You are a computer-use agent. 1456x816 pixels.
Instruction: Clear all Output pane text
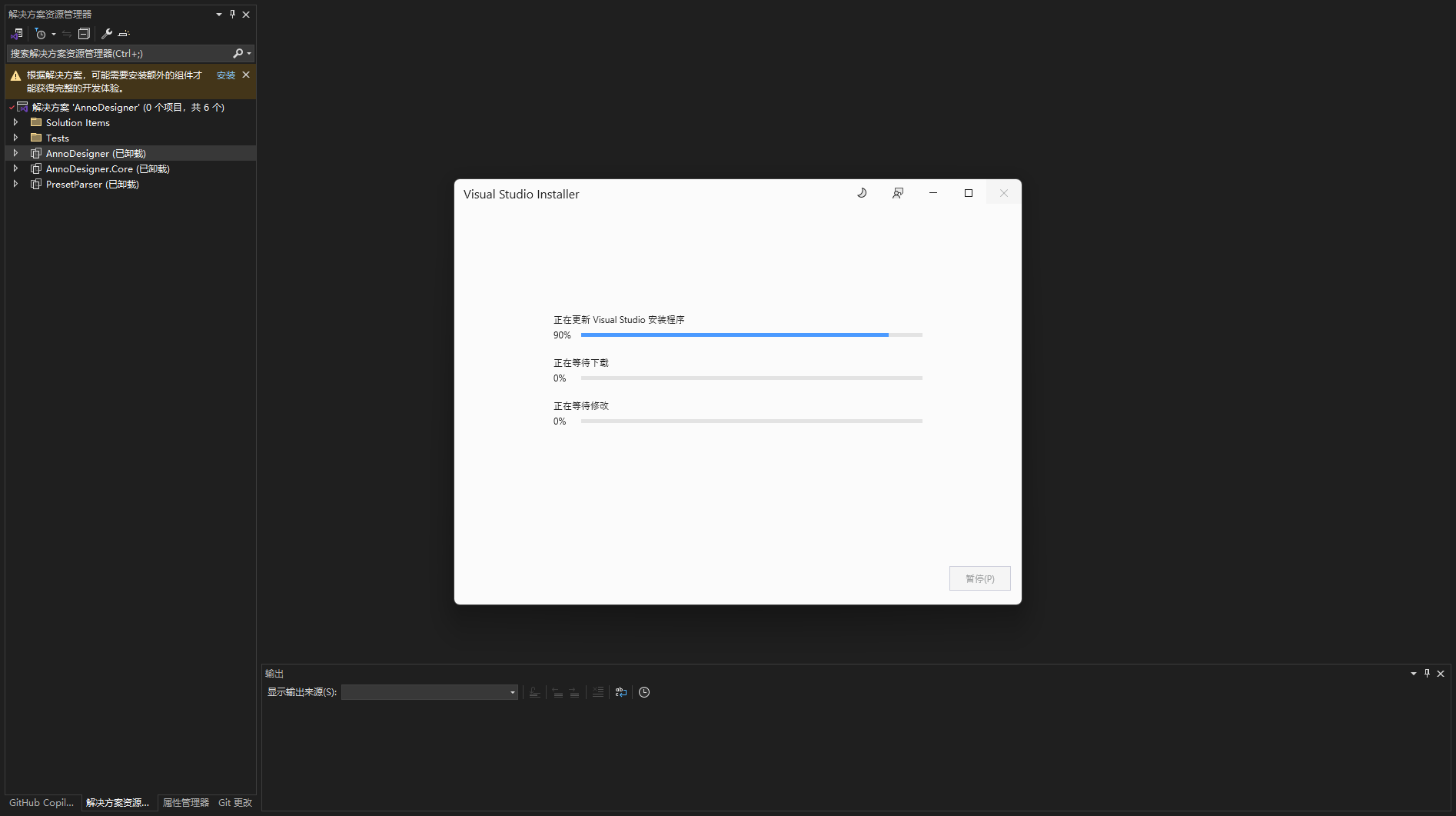[598, 692]
